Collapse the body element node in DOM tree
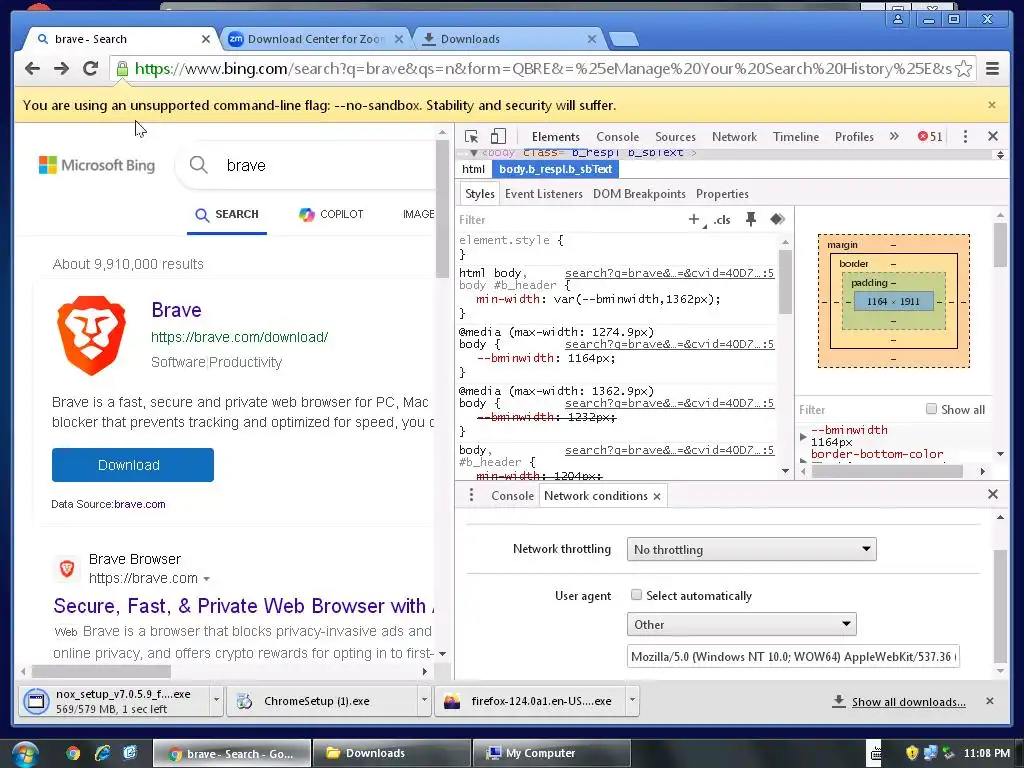1024x768 pixels. (474, 153)
